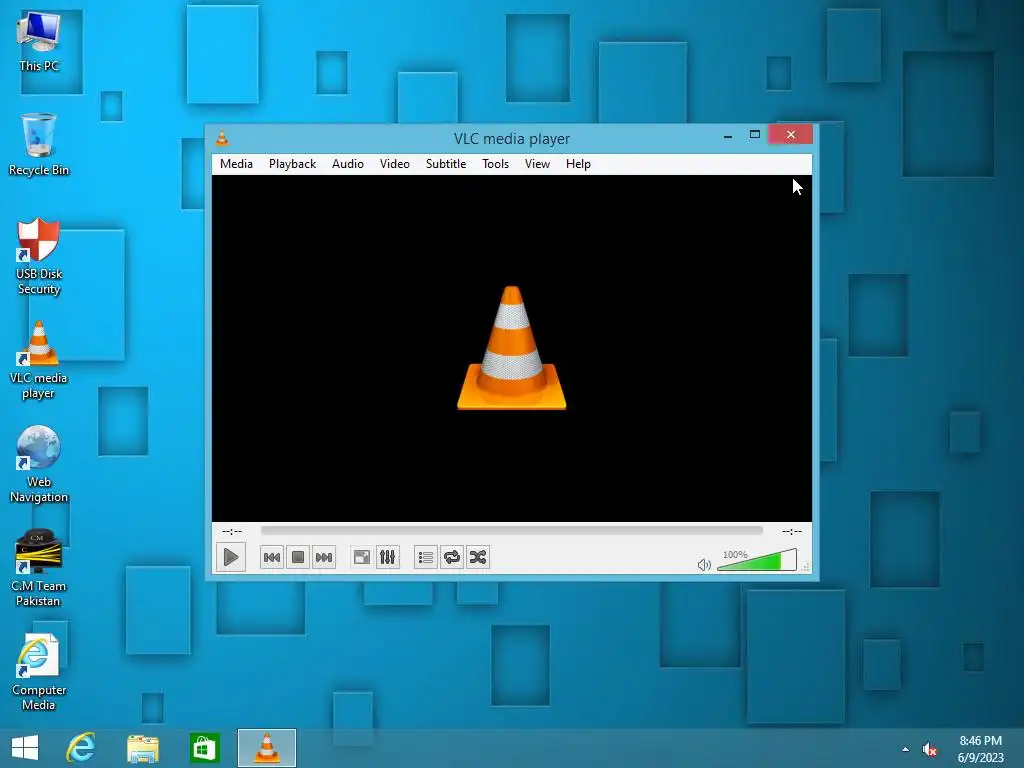
Task: Open the Playback menu
Action: tap(293, 164)
